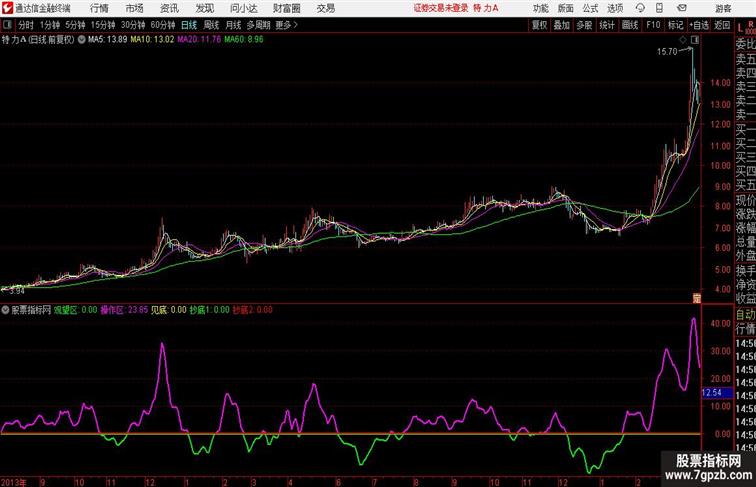This screenshot has width=756, height=487.
Task: Select the 日线 daily period tab
Action: pyautogui.click(x=189, y=25)
